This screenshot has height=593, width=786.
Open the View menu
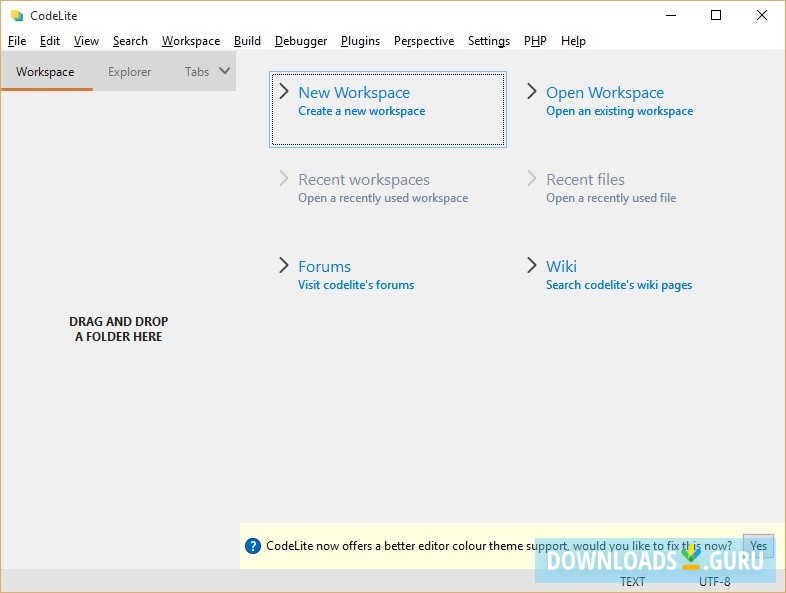tap(86, 41)
